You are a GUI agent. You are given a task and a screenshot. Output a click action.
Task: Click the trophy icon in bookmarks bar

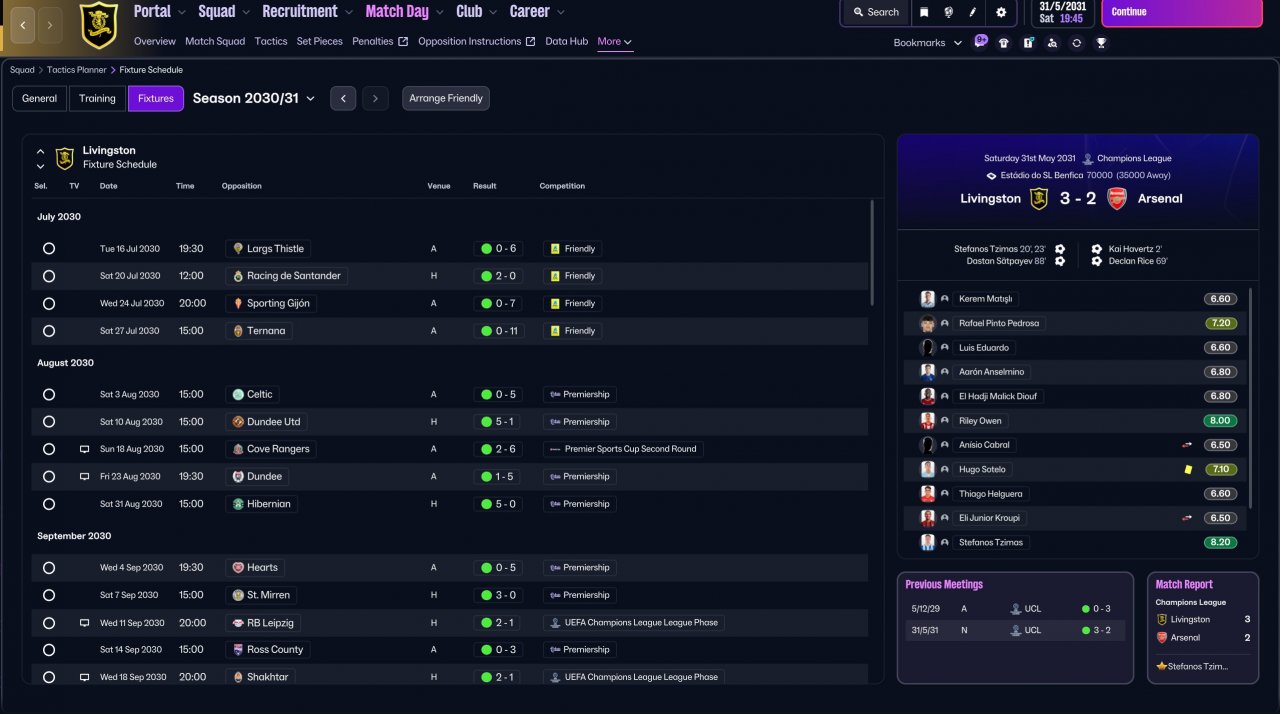click(x=1100, y=43)
